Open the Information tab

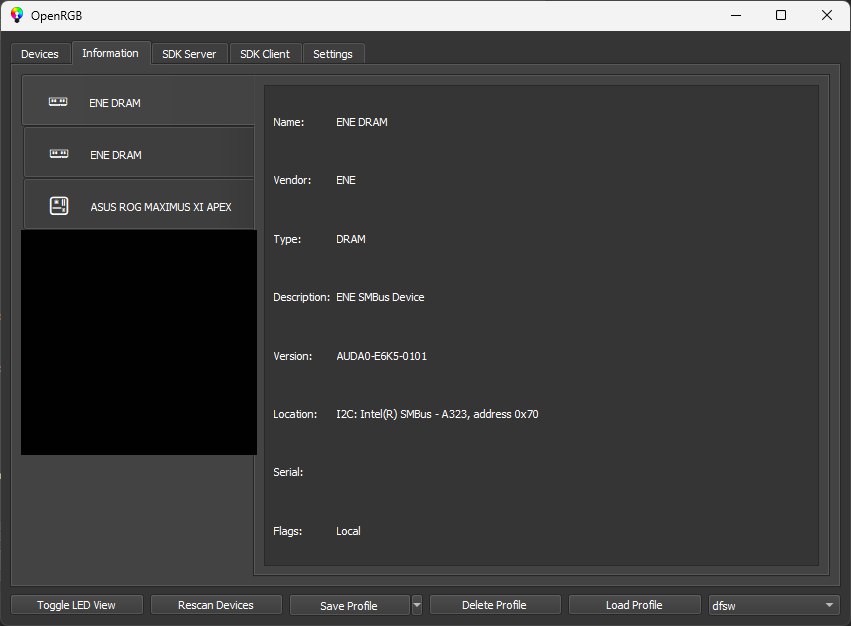tap(111, 53)
